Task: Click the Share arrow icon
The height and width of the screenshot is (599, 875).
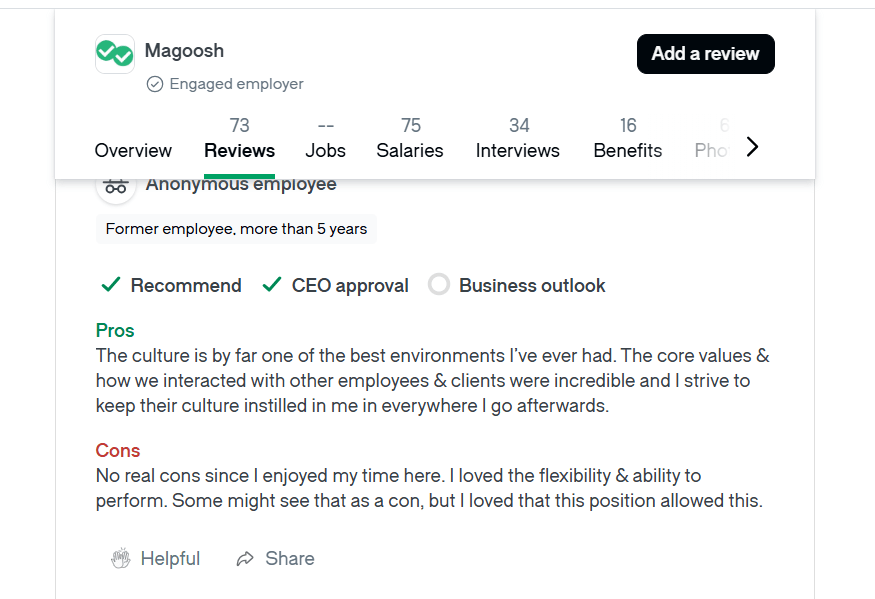Action: pyautogui.click(x=245, y=559)
